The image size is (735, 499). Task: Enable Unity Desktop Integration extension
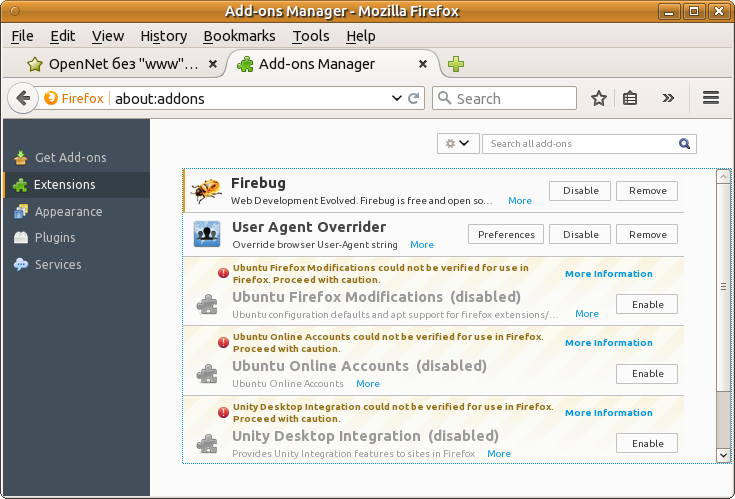coord(647,443)
